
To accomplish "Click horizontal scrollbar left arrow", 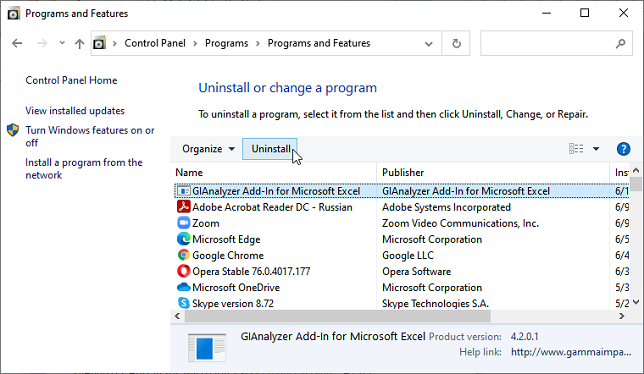I will pos(177,316).
